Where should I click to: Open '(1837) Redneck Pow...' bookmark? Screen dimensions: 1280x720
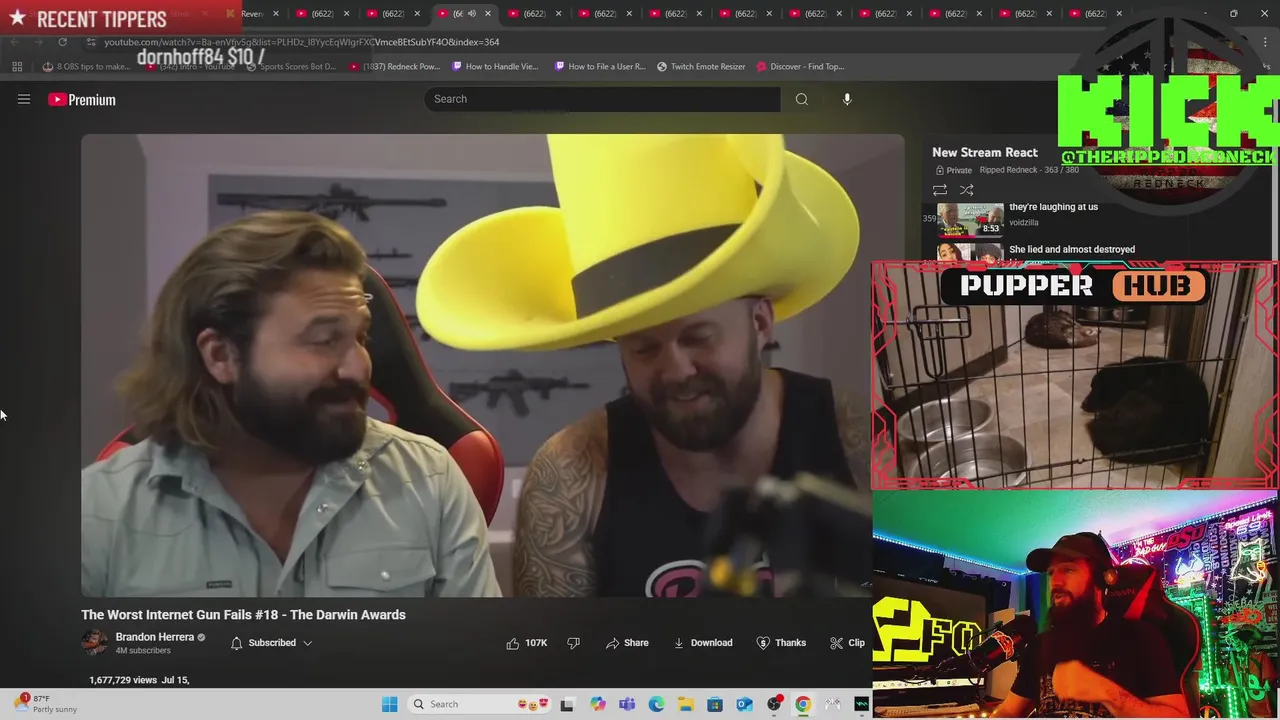(x=395, y=67)
